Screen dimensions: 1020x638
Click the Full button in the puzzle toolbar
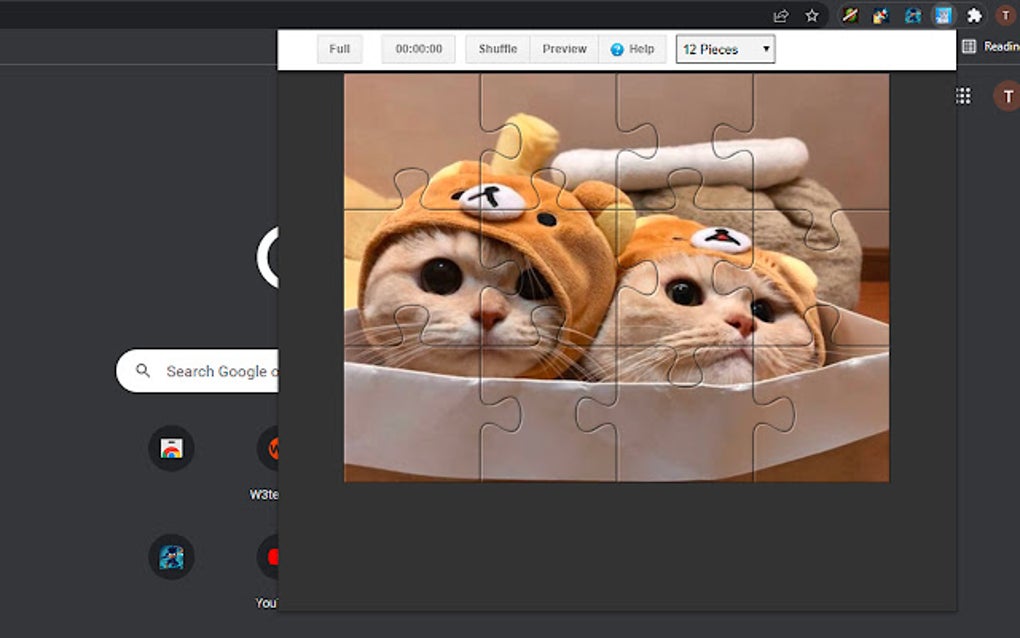point(339,48)
